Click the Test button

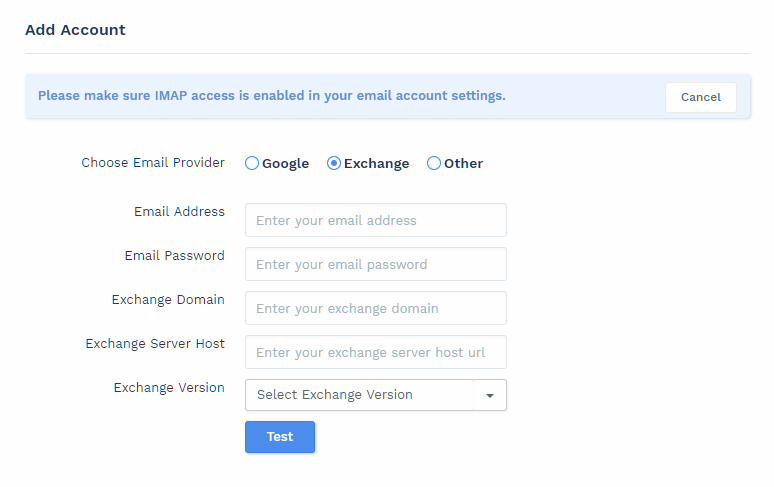(280, 437)
